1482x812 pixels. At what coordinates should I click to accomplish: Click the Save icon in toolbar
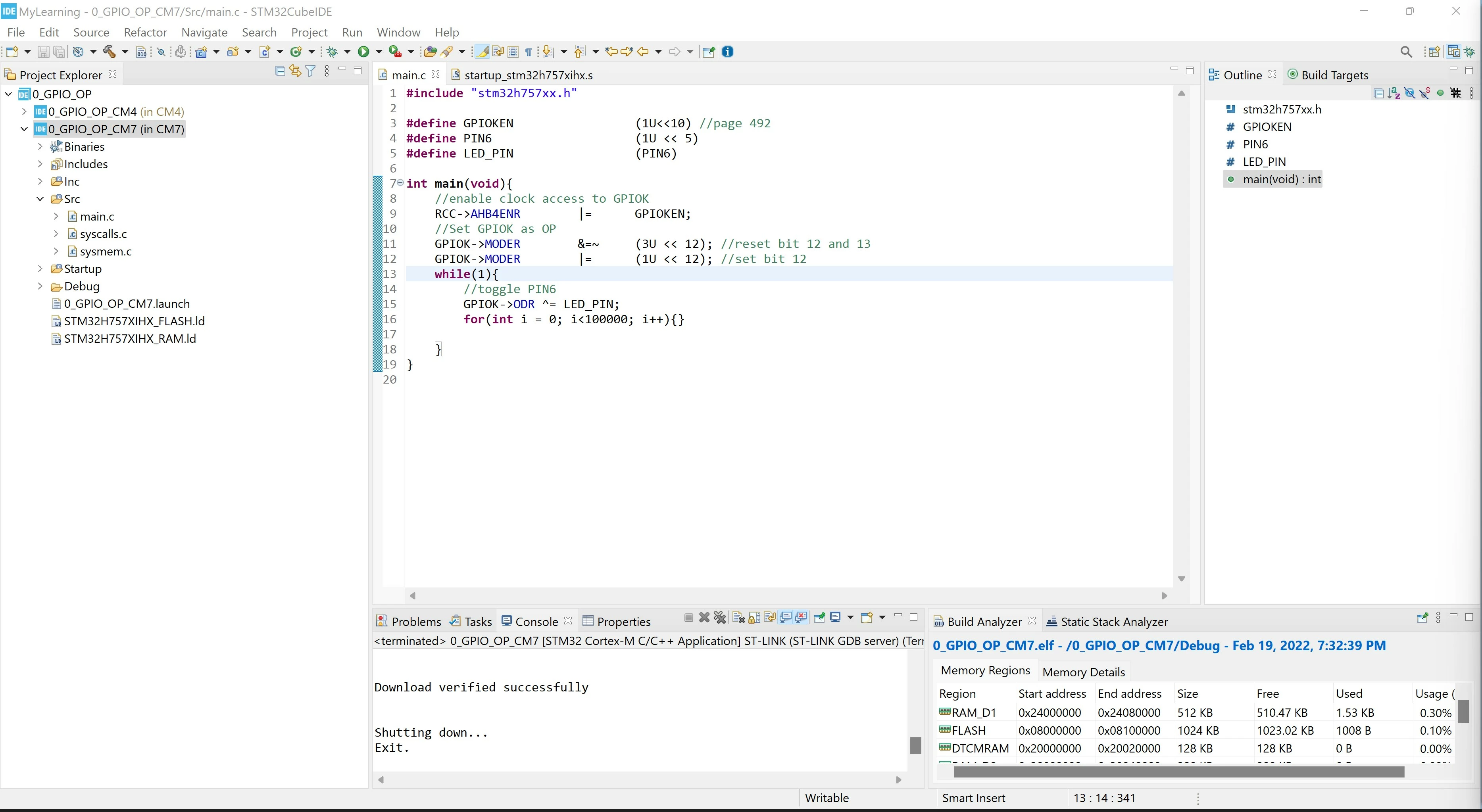tap(43, 52)
